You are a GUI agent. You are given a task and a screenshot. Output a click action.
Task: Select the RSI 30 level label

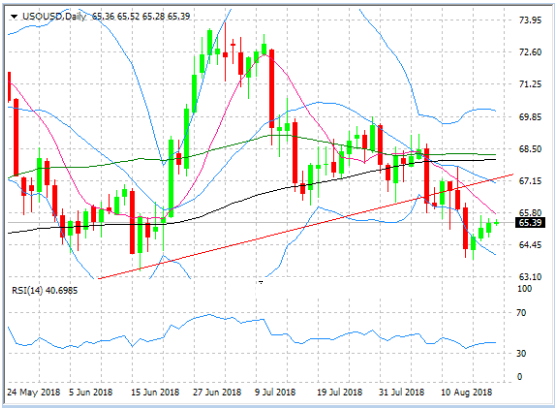pos(521,353)
